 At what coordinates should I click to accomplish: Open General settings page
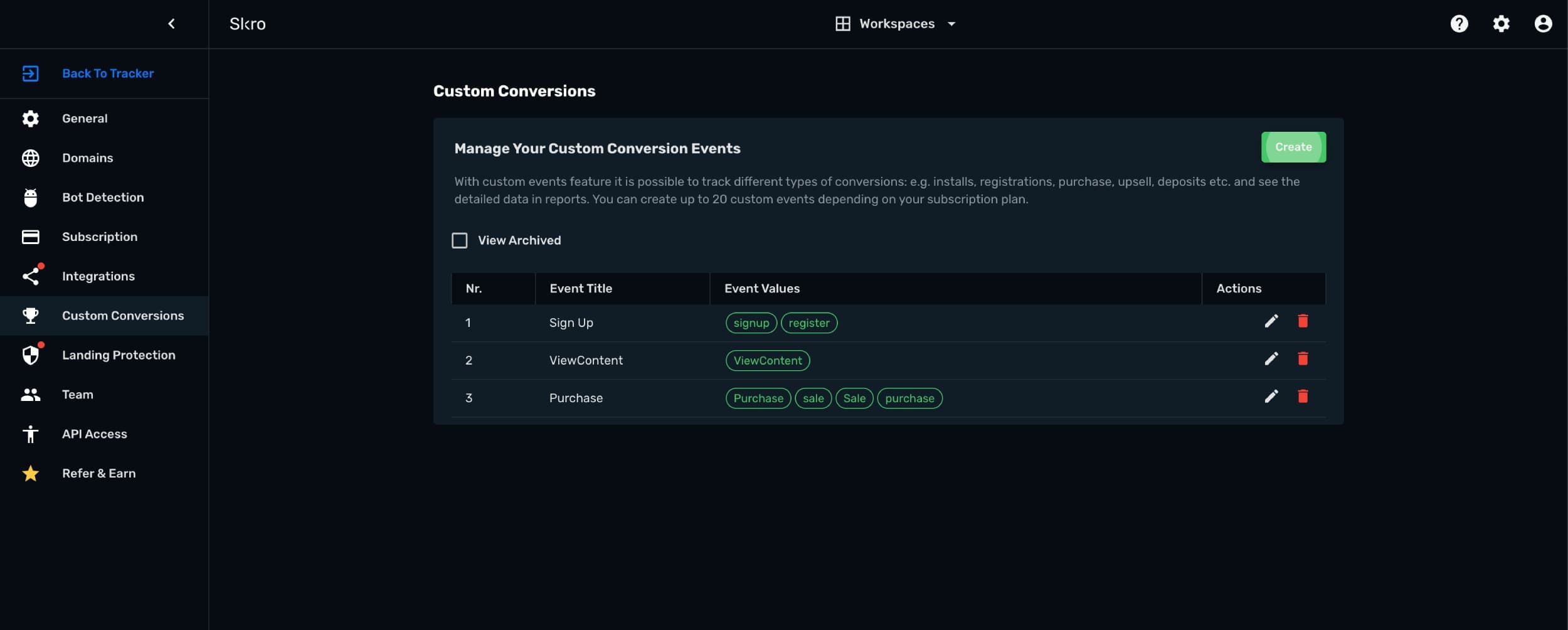click(x=104, y=119)
